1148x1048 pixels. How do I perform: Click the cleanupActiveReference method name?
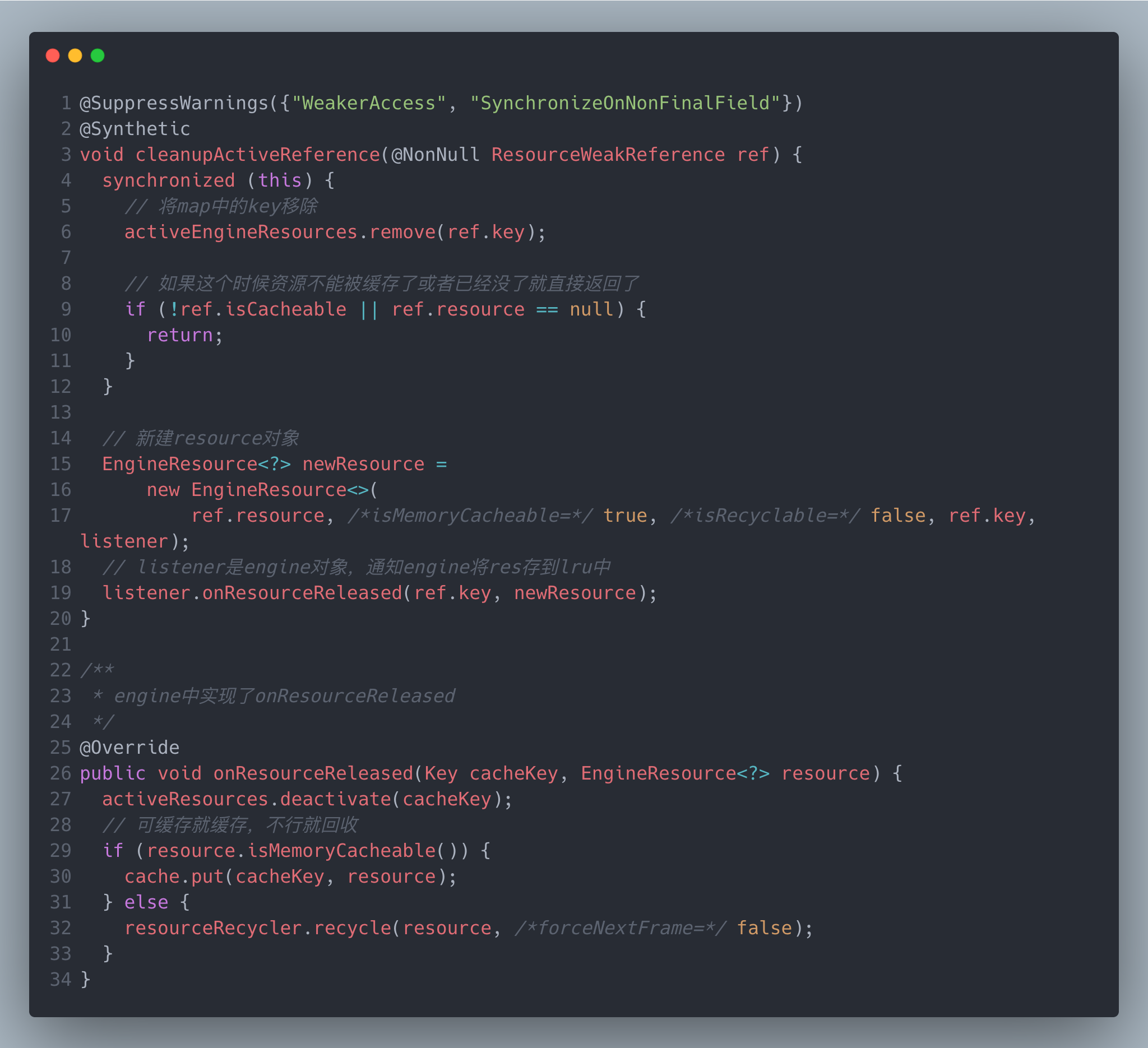click(257, 154)
